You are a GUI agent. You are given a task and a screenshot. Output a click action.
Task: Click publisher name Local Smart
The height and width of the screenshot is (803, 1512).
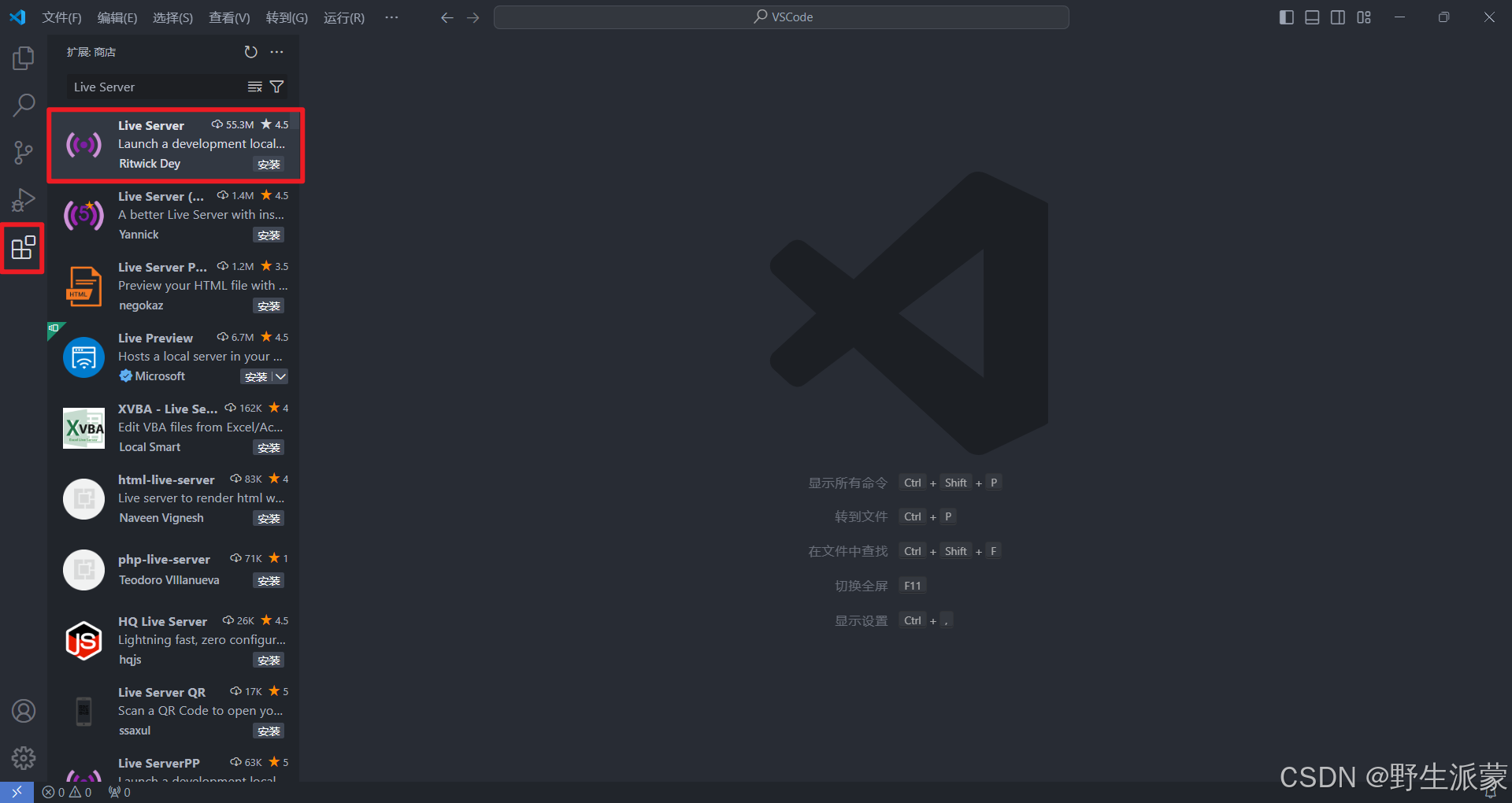[150, 447]
